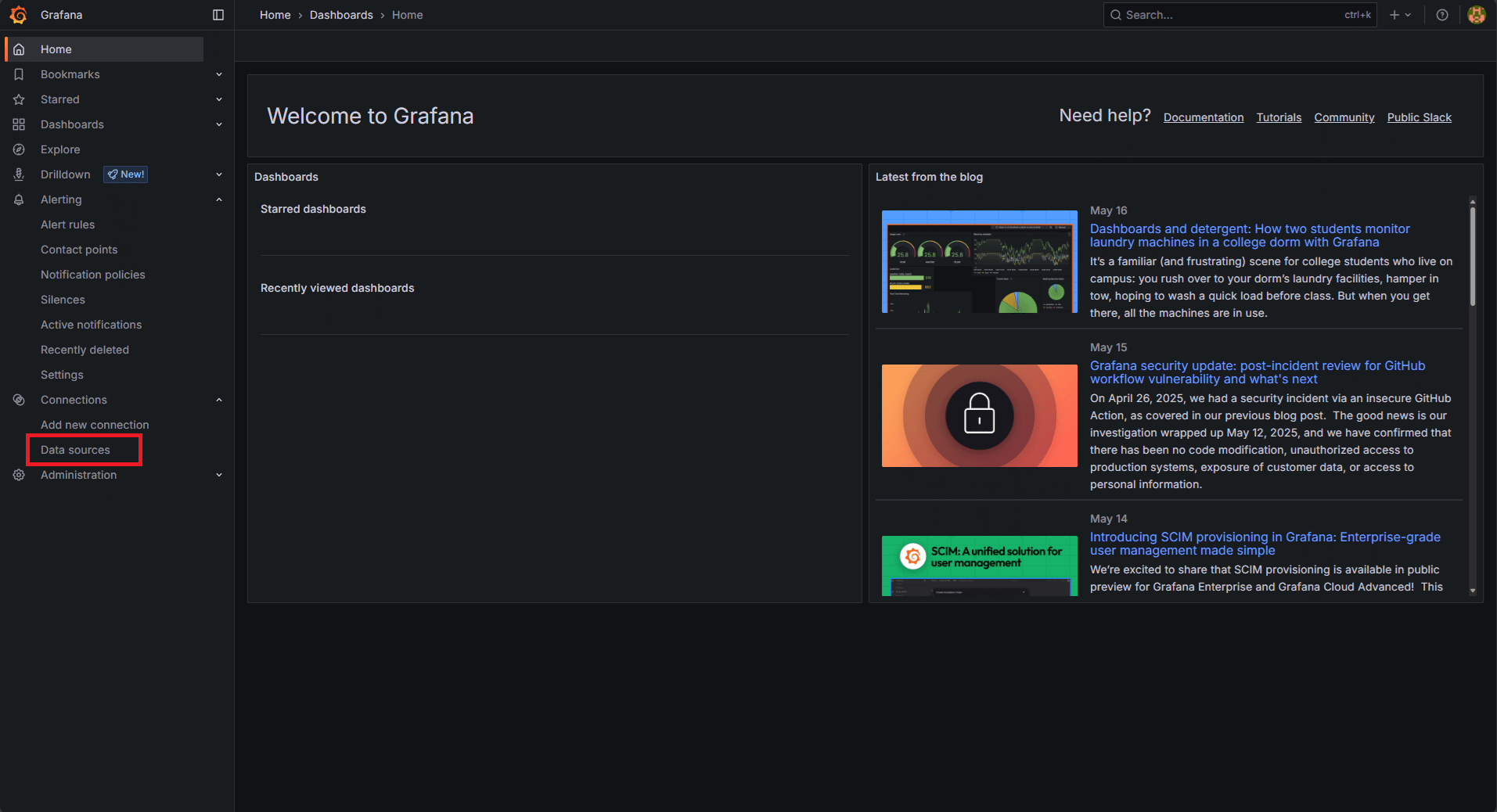Click the blog panel scrollbar thumb
The height and width of the screenshot is (812, 1497).
(x=1472, y=256)
